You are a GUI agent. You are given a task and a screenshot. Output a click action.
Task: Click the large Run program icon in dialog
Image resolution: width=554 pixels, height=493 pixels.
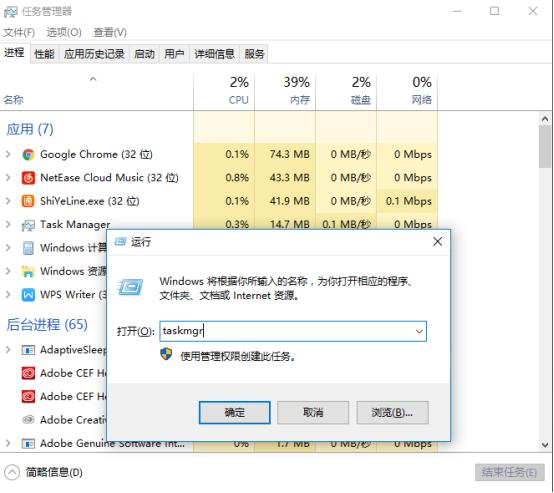click(x=130, y=287)
